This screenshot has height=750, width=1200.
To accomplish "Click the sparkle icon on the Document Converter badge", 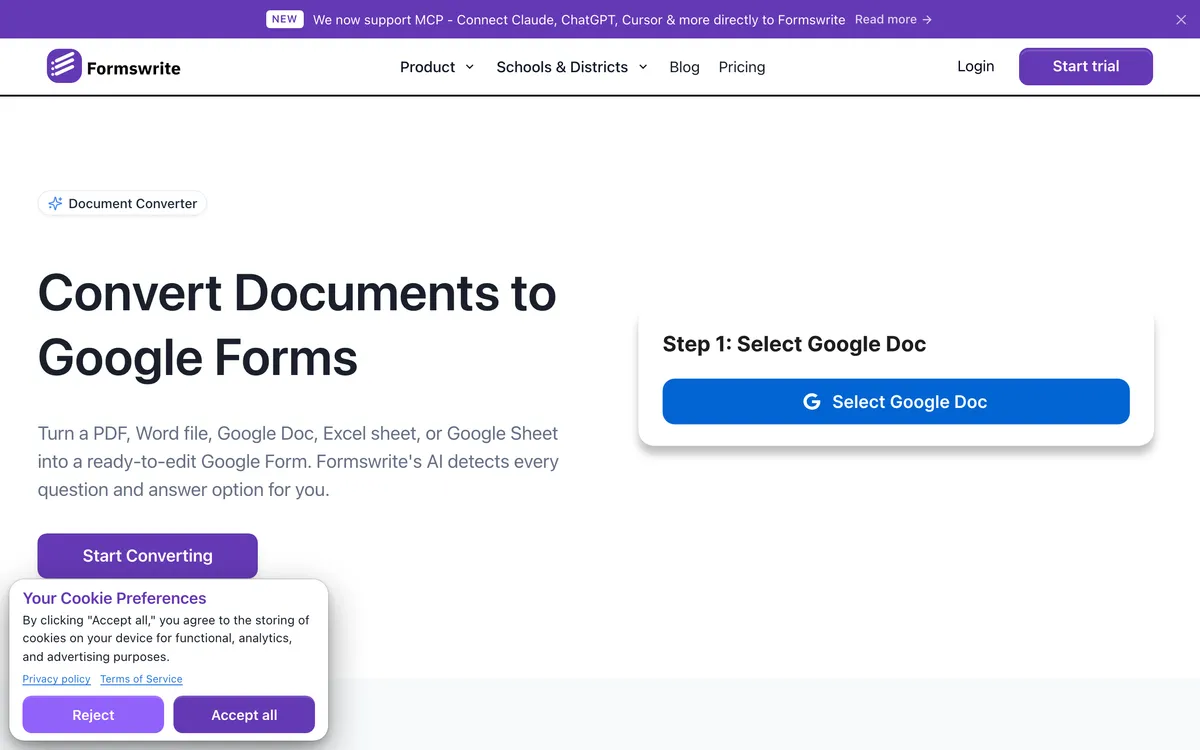I will tap(56, 203).
